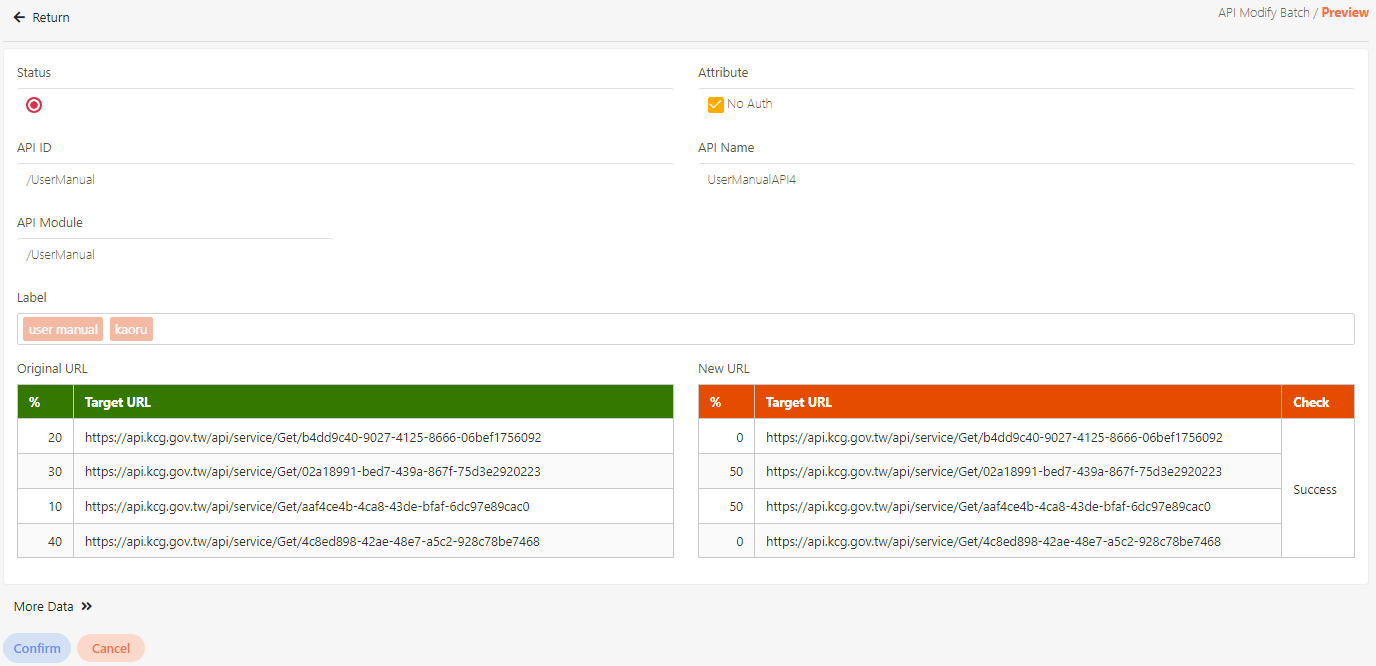The height and width of the screenshot is (666, 1376).
Task: Click the 'user manual' label tag
Action: coord(63,329)
